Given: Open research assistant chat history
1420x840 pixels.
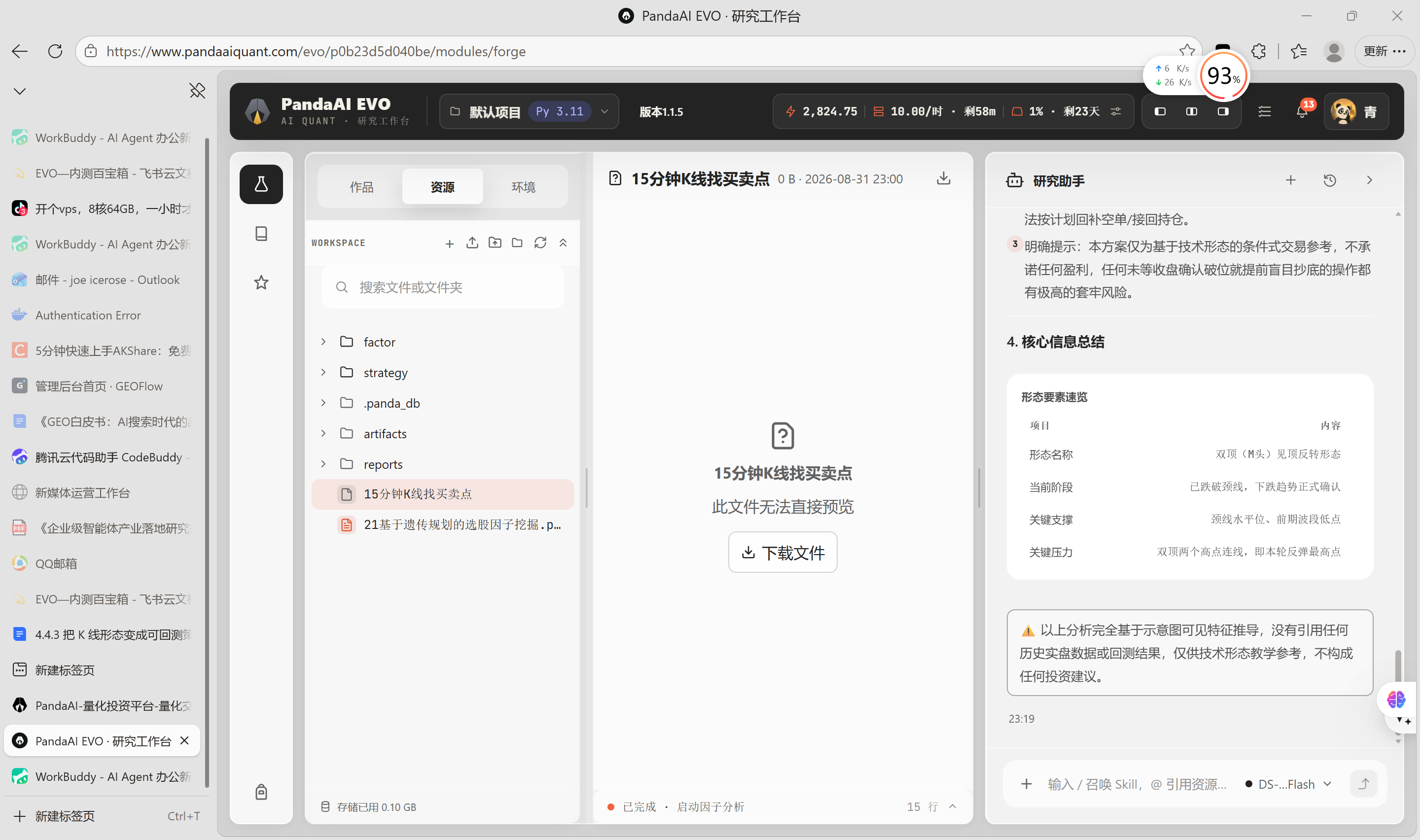Looking at the screenshot, I should tap(1329, 180).
